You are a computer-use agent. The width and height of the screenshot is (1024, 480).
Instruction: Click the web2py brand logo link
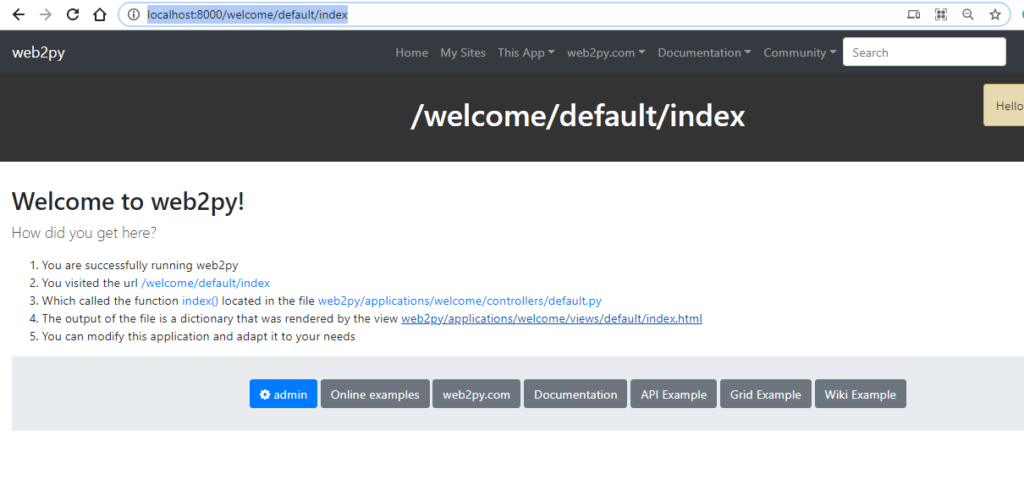(x=39, y=53)
